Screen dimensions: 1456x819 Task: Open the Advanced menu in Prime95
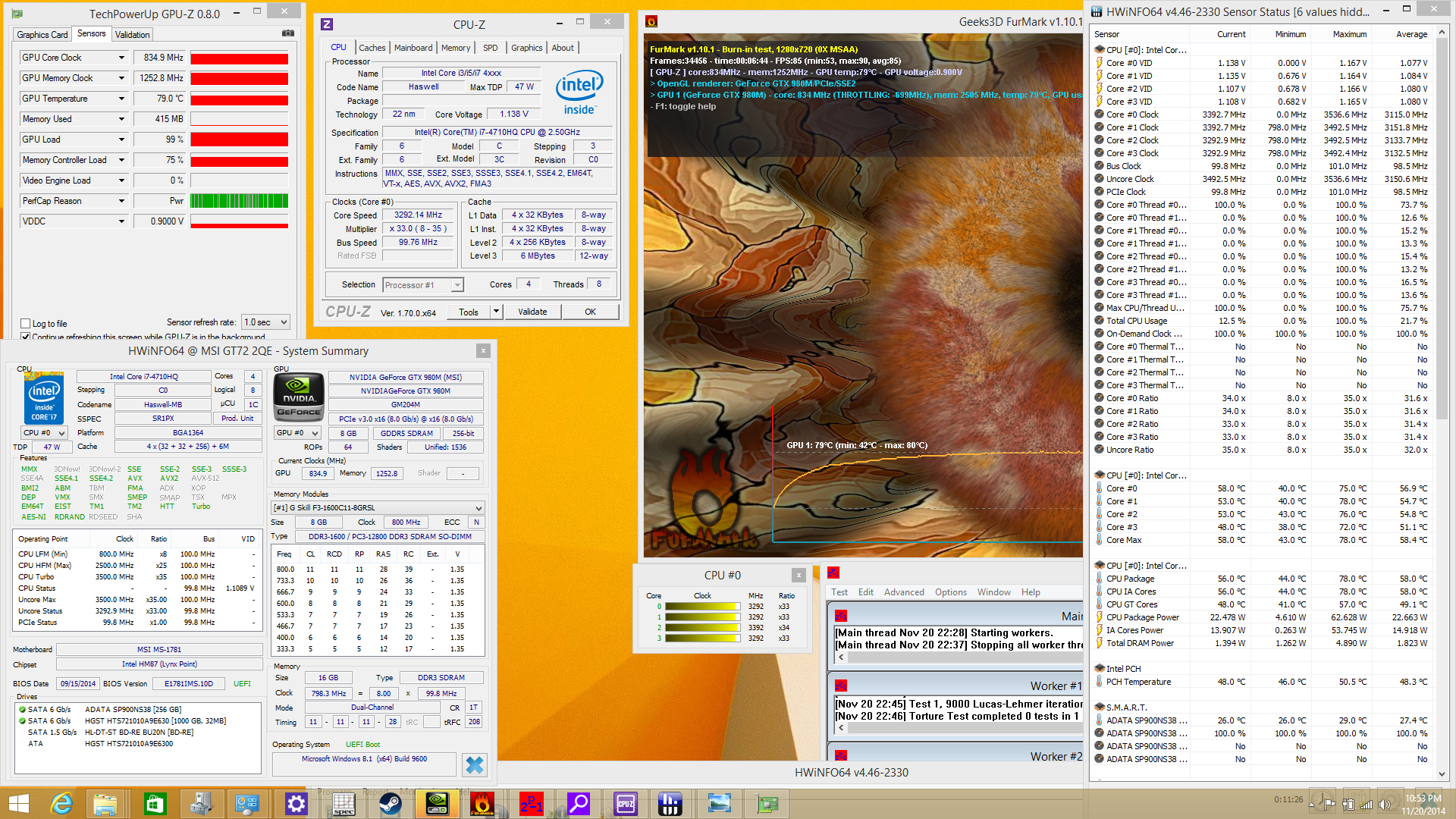[904, 592]
